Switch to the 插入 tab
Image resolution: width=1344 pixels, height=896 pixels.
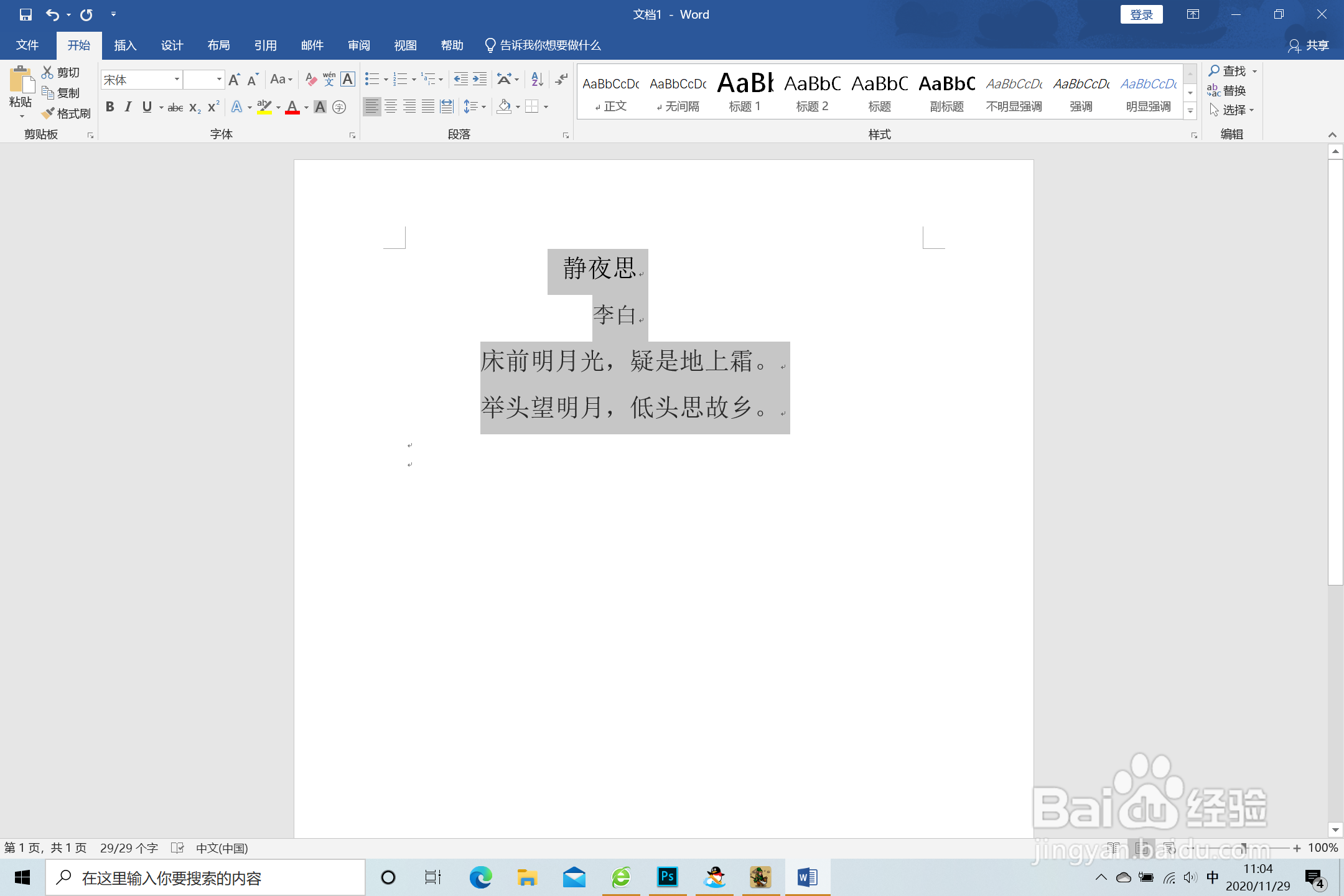tap(125, 45)
